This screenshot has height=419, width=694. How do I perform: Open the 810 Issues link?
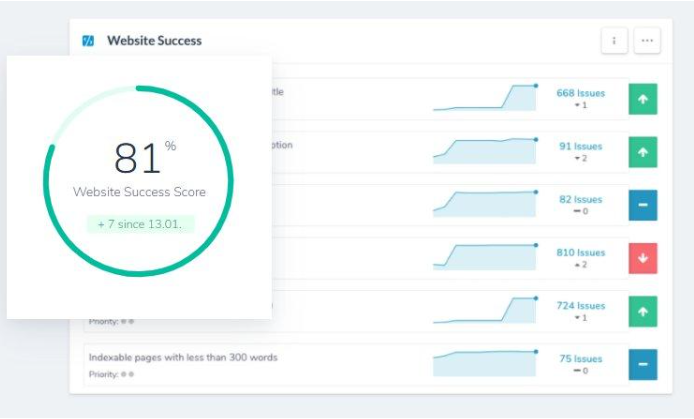point(581,252)
